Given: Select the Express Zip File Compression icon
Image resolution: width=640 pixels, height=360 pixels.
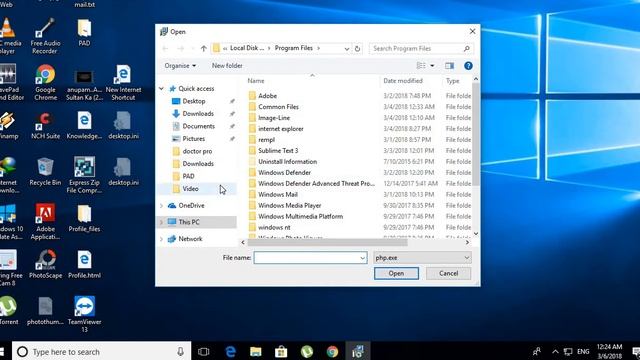Looking at the screenshot, I should coord(84,176).
